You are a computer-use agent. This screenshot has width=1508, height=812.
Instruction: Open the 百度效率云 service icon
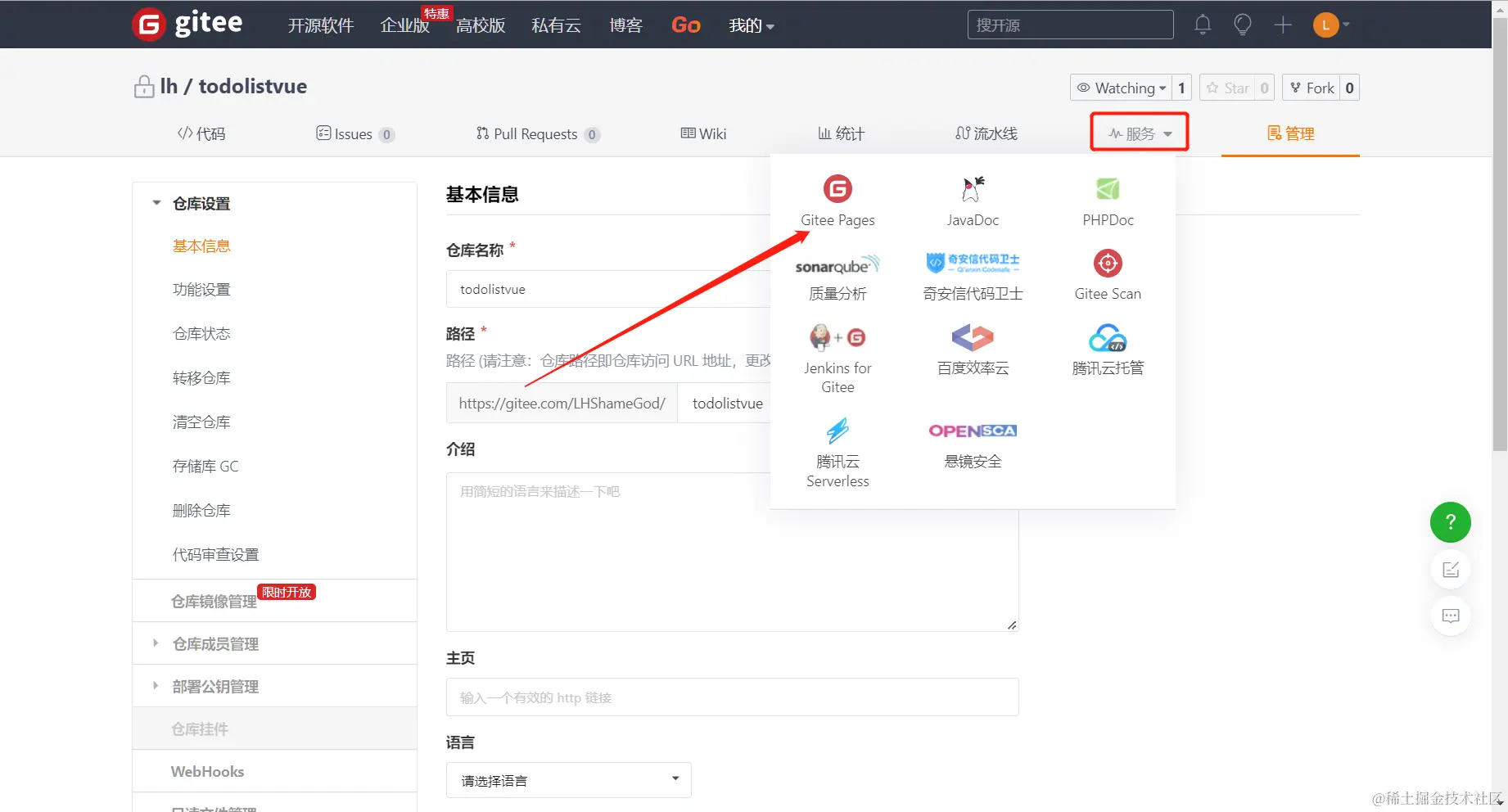[x=973, y=337]
